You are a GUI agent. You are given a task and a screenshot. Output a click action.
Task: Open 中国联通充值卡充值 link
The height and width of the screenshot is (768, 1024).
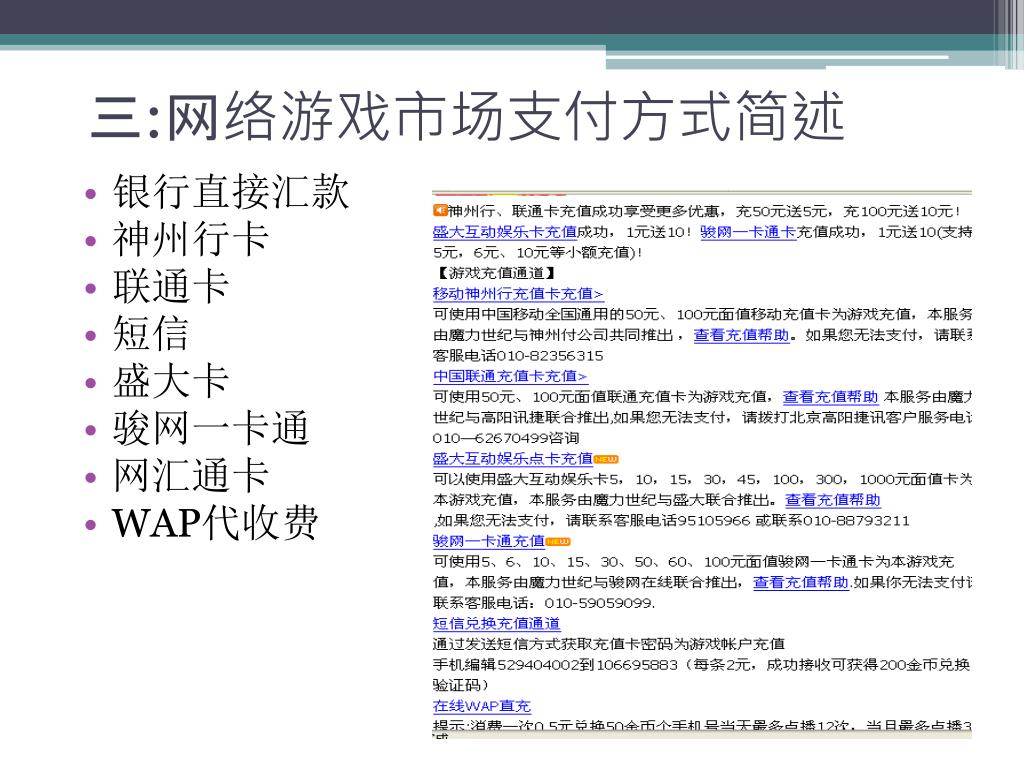click(x=509, y=376)
